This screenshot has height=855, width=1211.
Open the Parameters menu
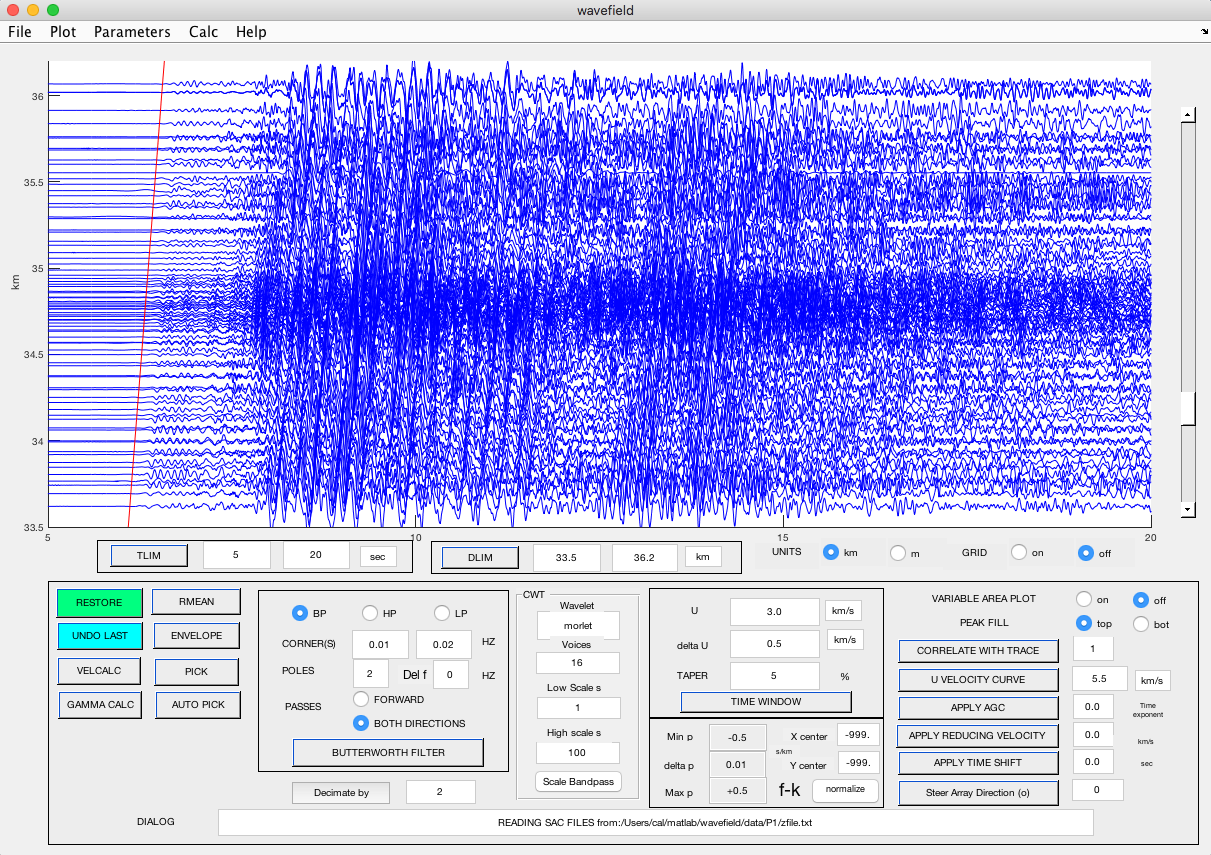(x=132, y=32)
